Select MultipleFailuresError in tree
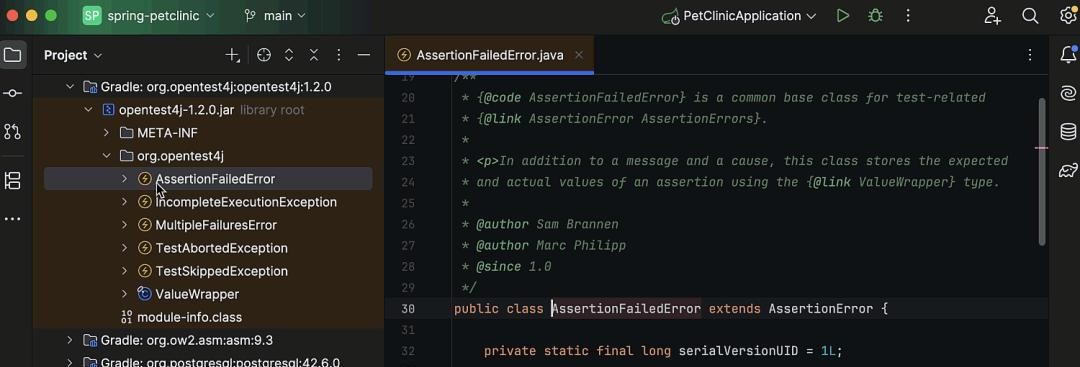 pyautogui.click(x=216, y=225)
